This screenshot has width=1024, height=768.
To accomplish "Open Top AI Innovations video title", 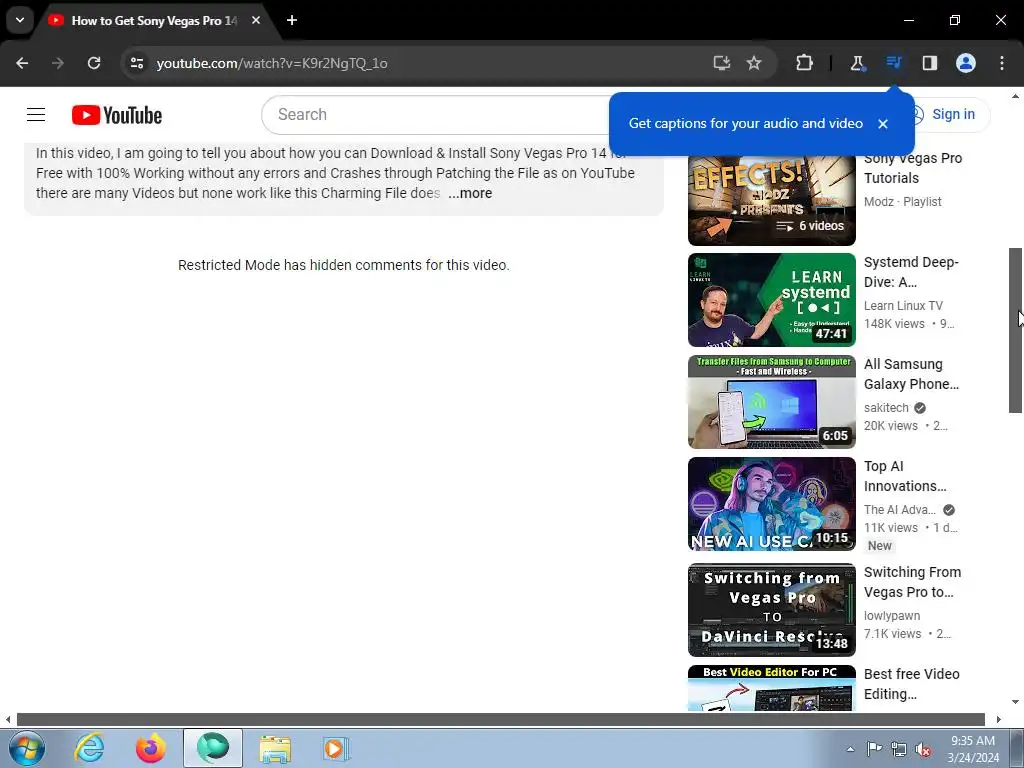I will 905,476.
